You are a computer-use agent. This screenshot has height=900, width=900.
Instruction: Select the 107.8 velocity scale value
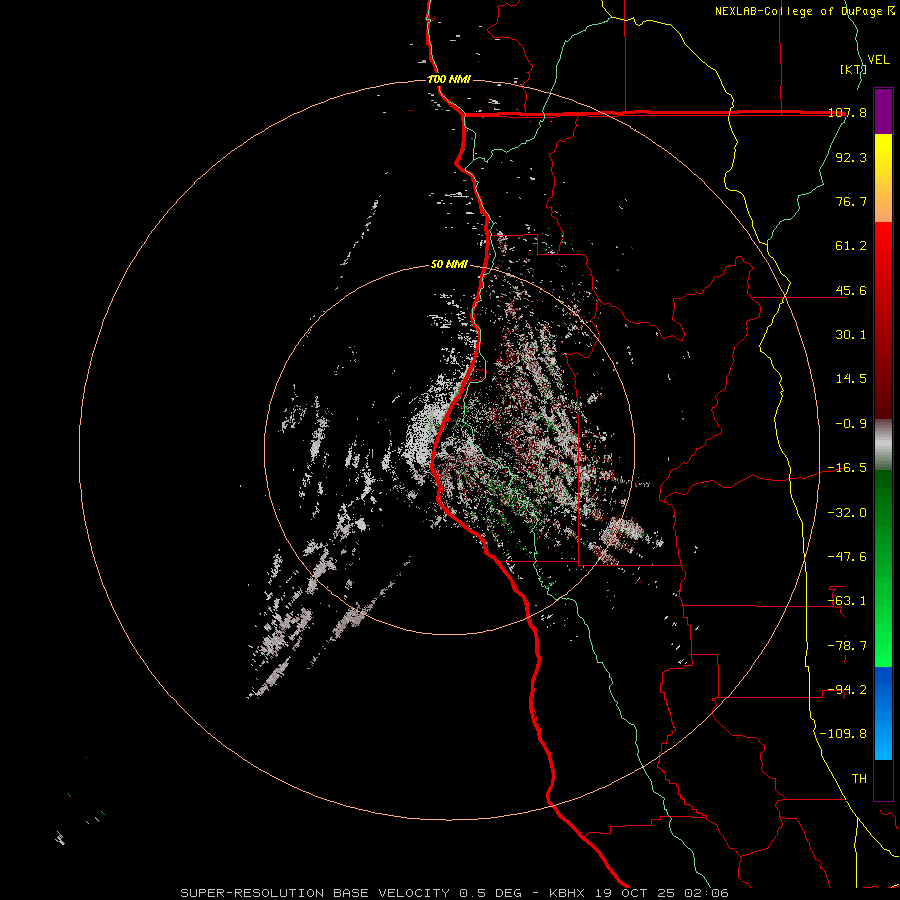(848, 112)
